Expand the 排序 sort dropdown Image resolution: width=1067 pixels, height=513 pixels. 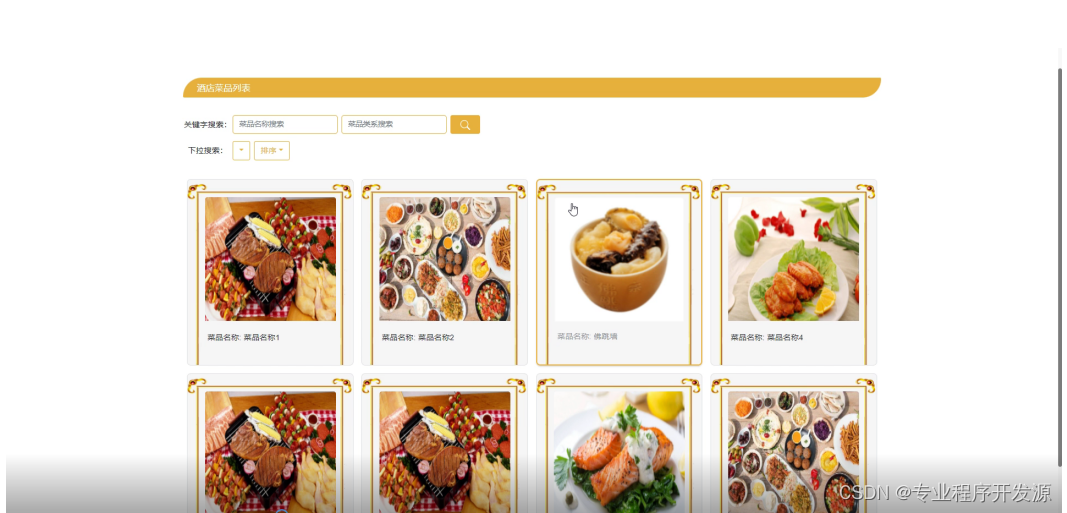coord(272,150)
